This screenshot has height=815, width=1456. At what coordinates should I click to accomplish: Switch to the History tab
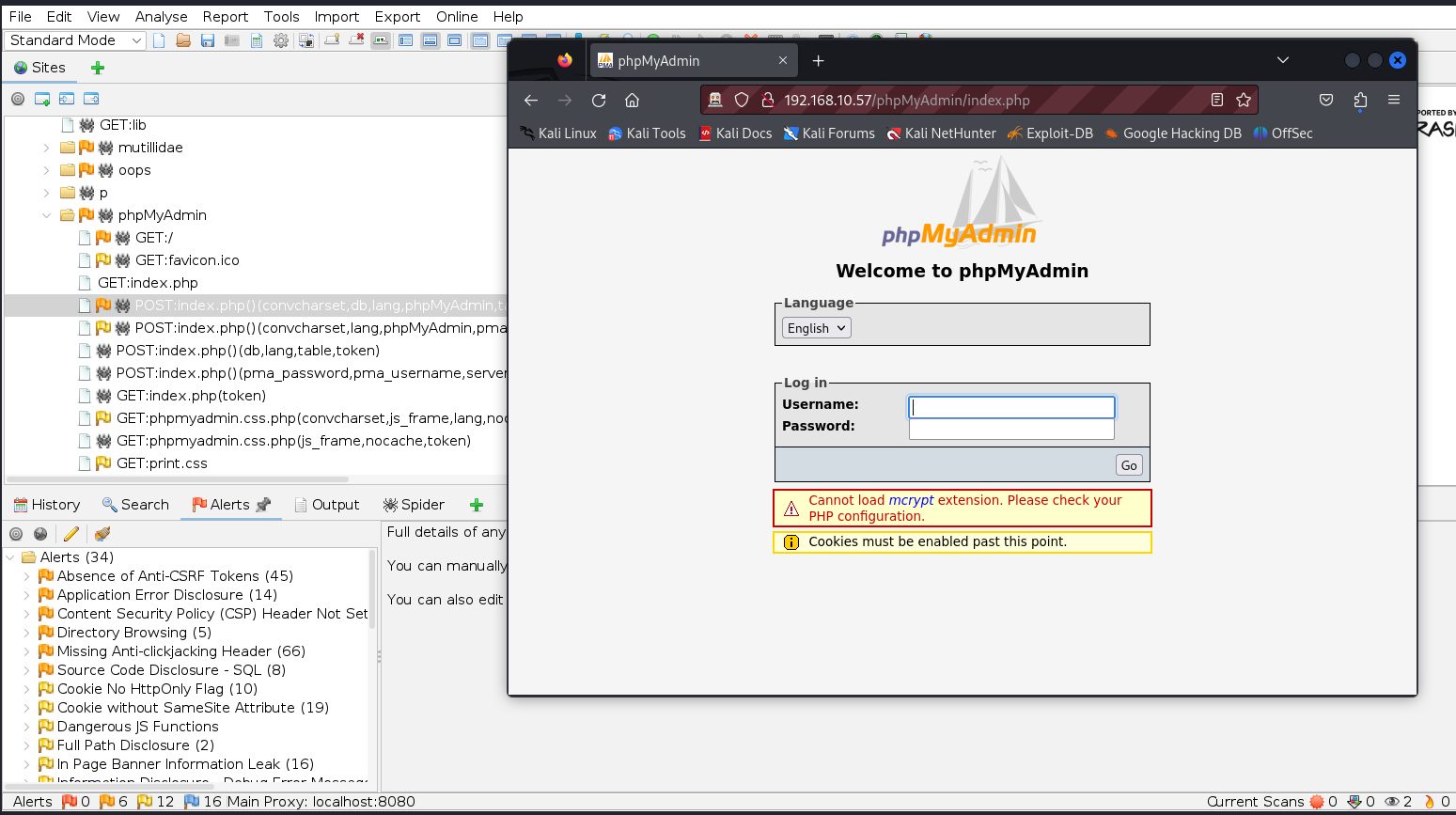click(x=47, y=505)
